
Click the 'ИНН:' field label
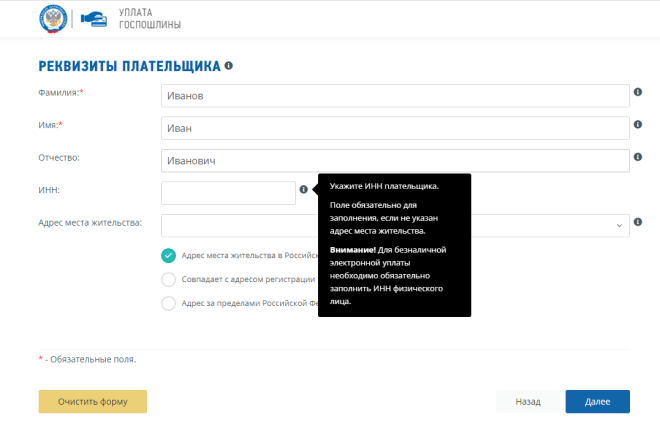(x=49, y=190)
